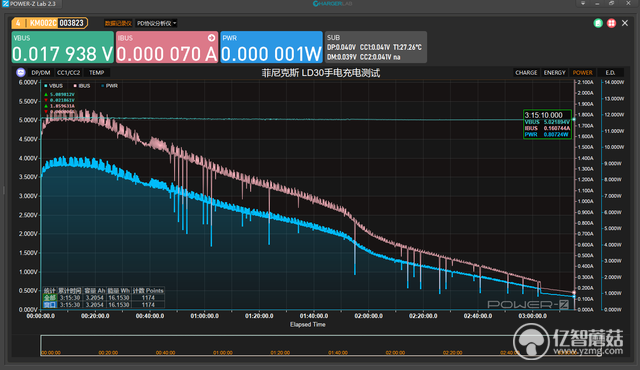The width and height of the screenshot is (640, 370).
Task: Toggle PWR legend entry in chart
Action: click(110, 86)
